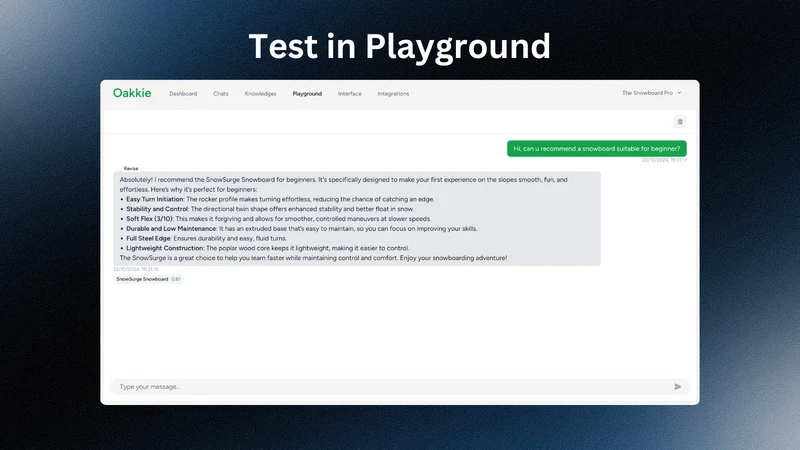The width and height of the screenshot is (800, 450).
Task: Click the SnowSurge Snowboard source tag
Action: click(148, 279)
